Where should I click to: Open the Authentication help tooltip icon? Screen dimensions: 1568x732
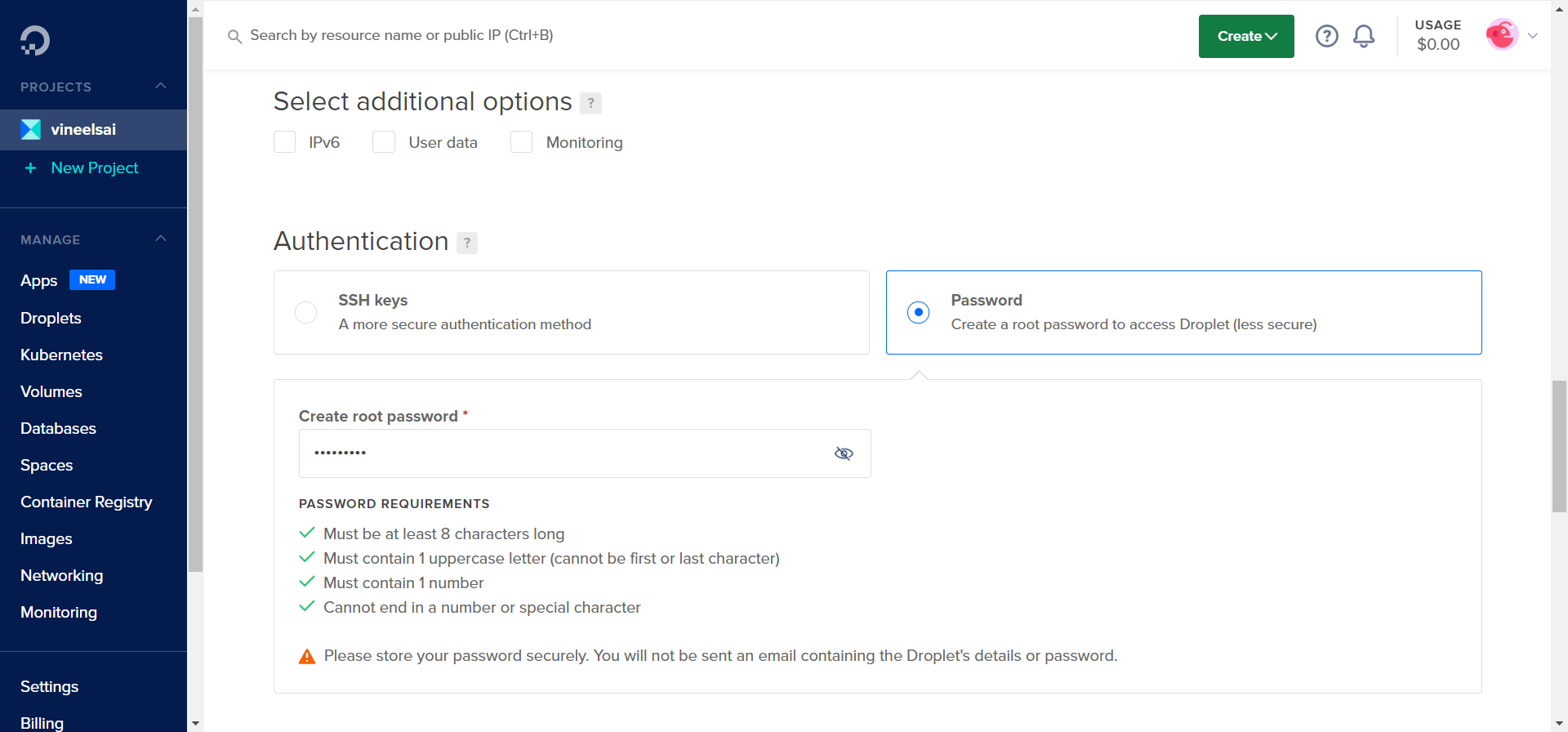click(x=467, y=243)
